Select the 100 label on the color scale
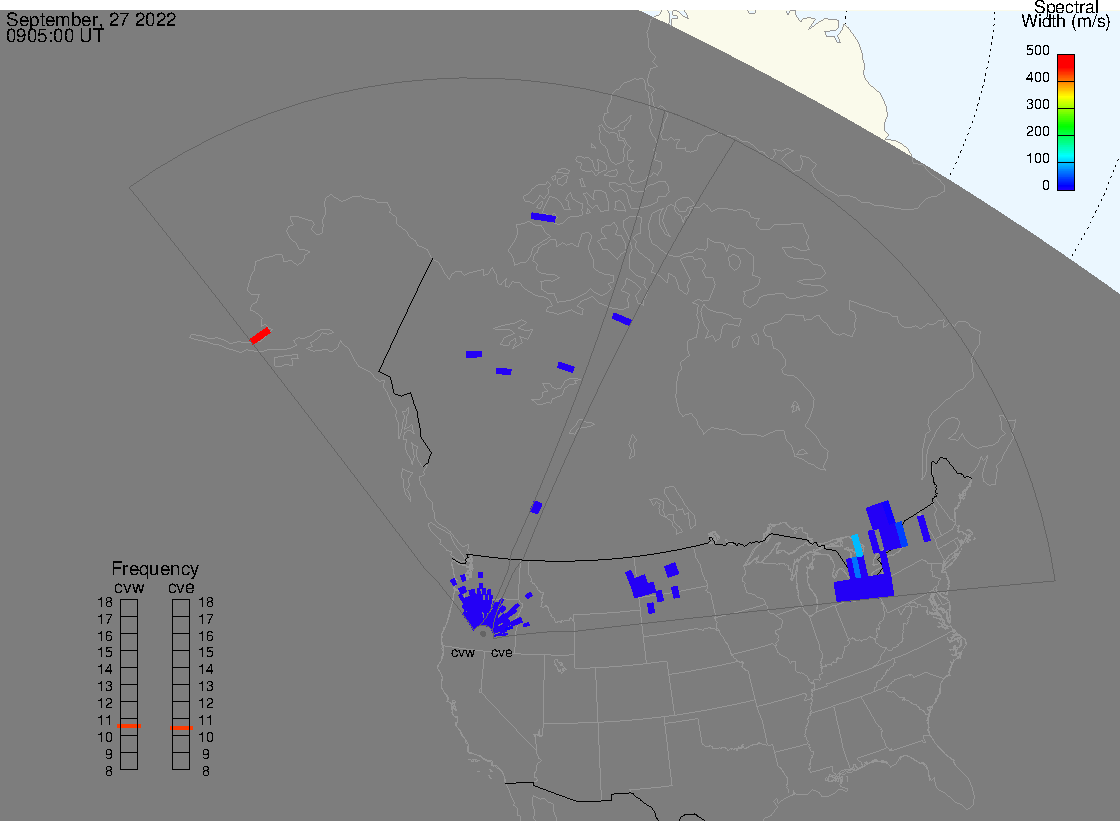 [x=1037, y=159]
